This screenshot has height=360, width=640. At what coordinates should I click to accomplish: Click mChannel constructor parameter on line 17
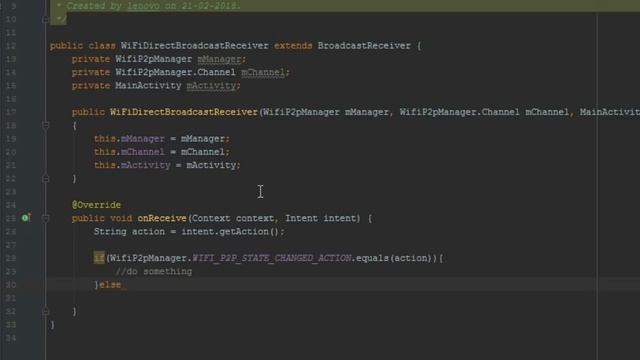(547, 112)
